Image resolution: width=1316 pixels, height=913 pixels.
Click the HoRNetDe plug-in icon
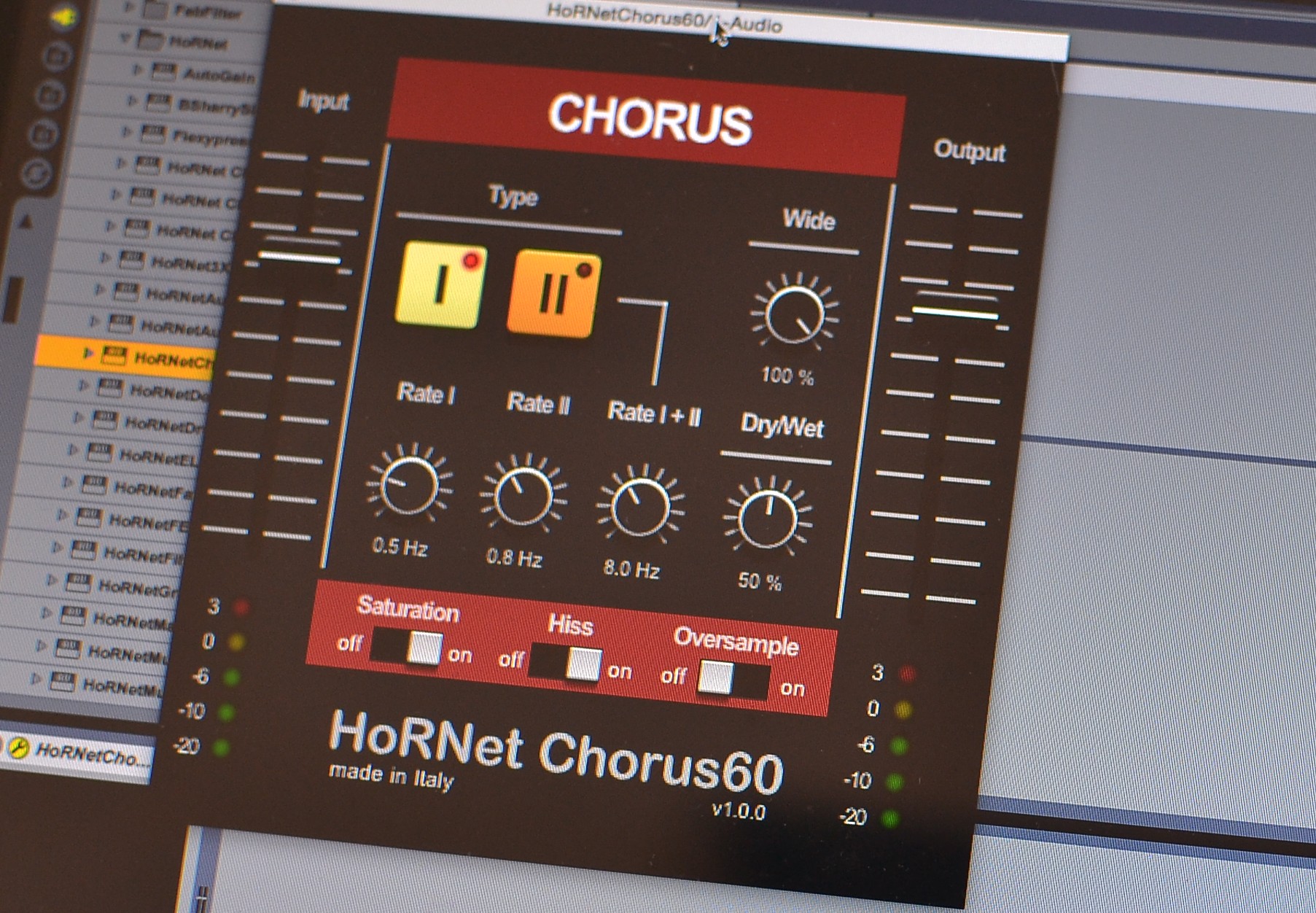coord(109,387)
